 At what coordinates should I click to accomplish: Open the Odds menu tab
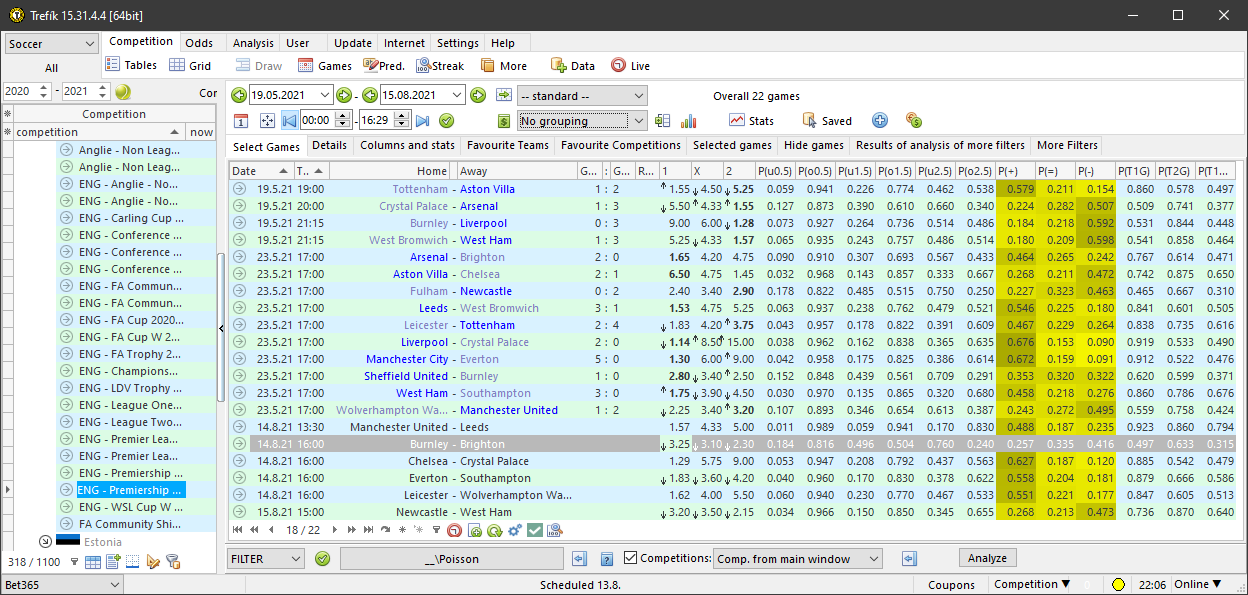(199, 43)
